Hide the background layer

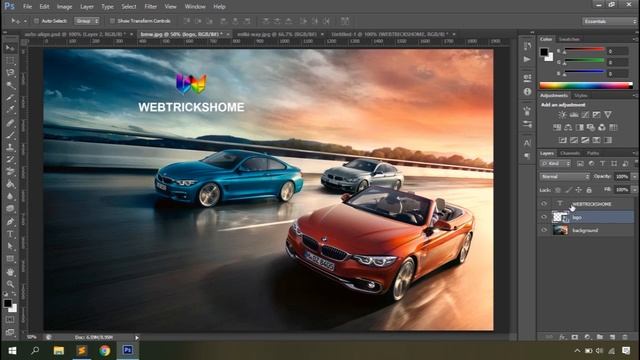544,230
